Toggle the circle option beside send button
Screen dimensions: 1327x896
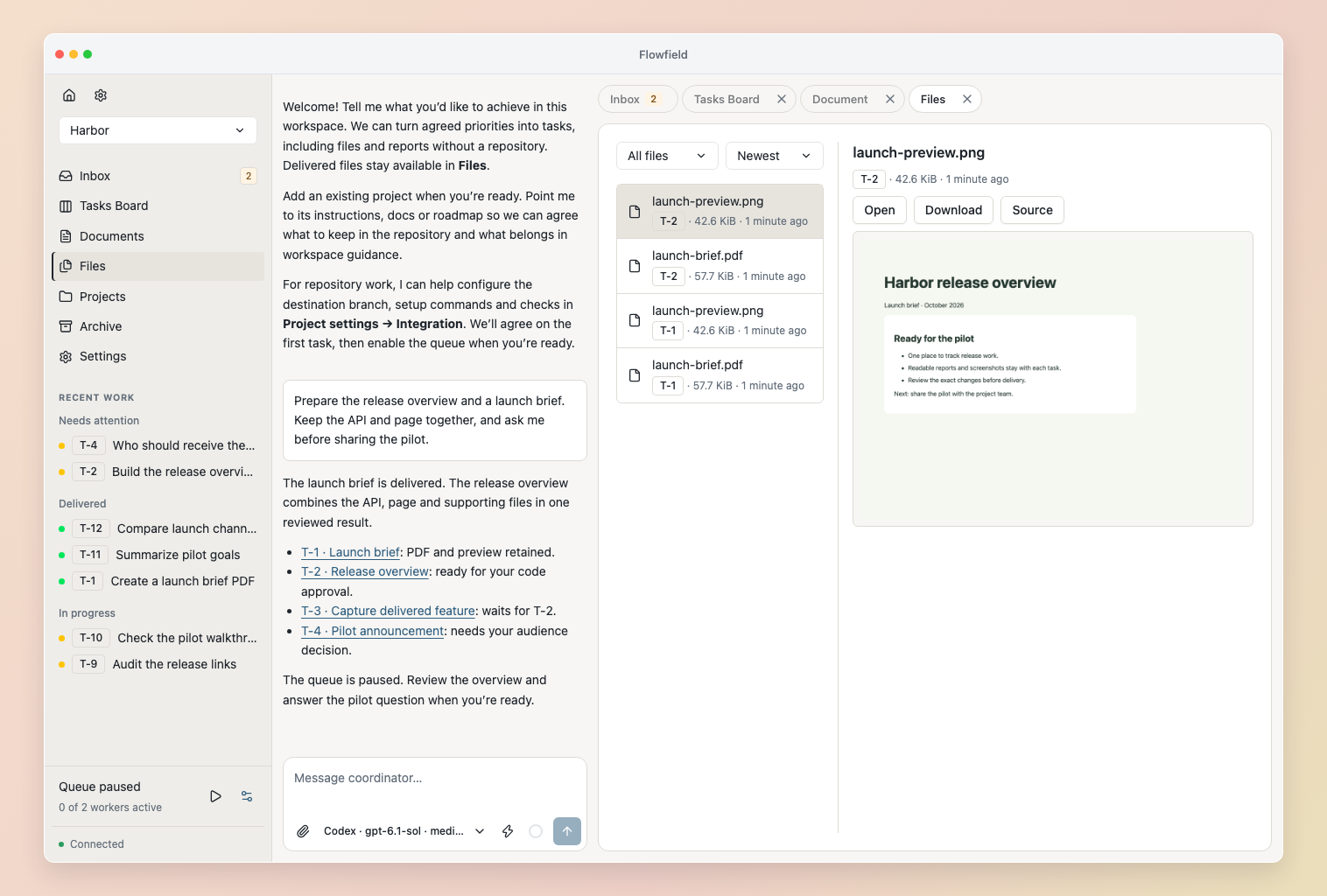click(x=536, y=831)
